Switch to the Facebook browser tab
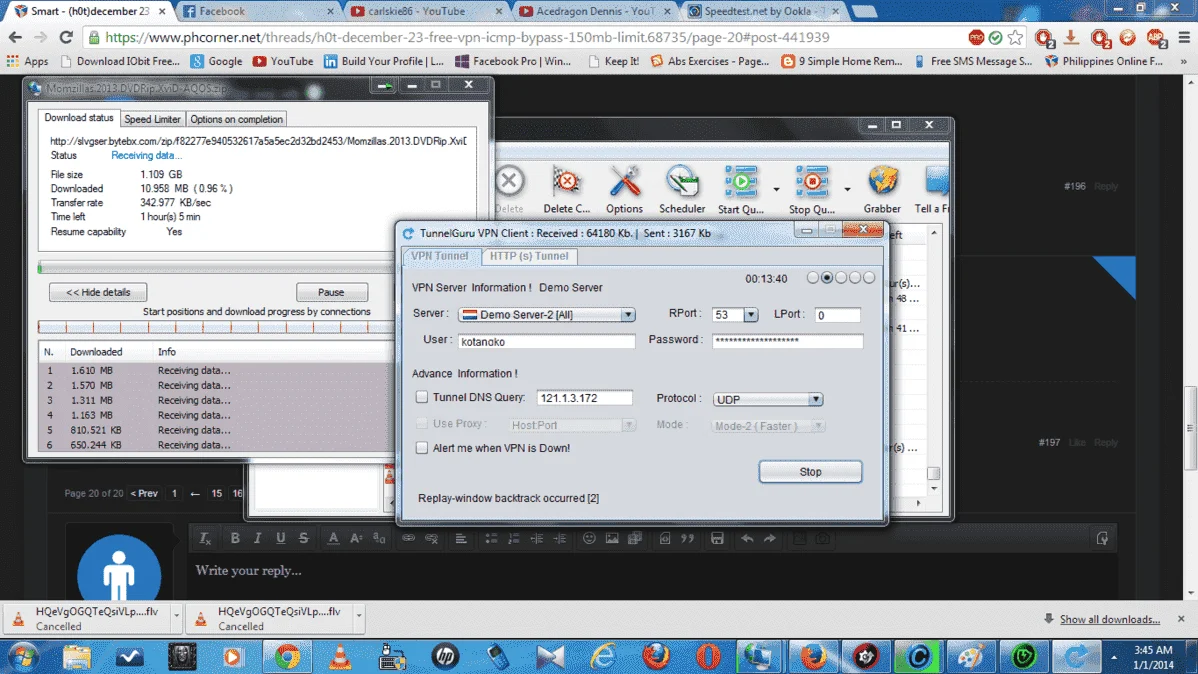Image resolution: width=1198 pixels, height=674 pixels. (258, 11)
